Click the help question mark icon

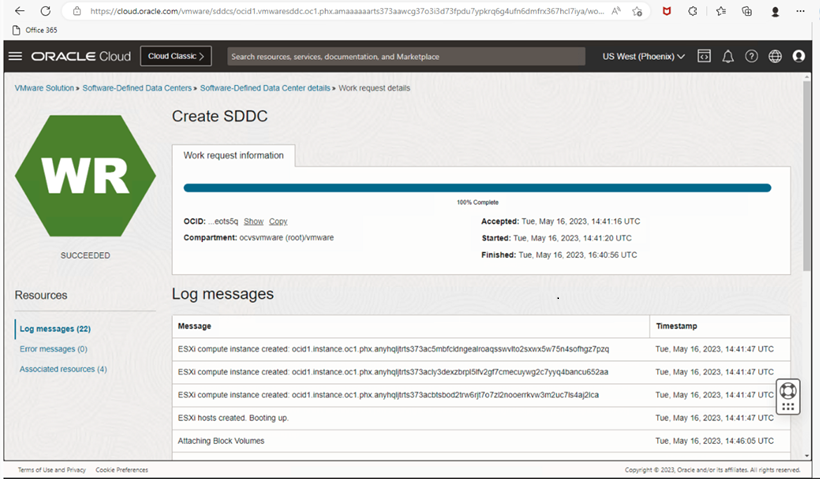pyautogui.click(x=752, y=56)
